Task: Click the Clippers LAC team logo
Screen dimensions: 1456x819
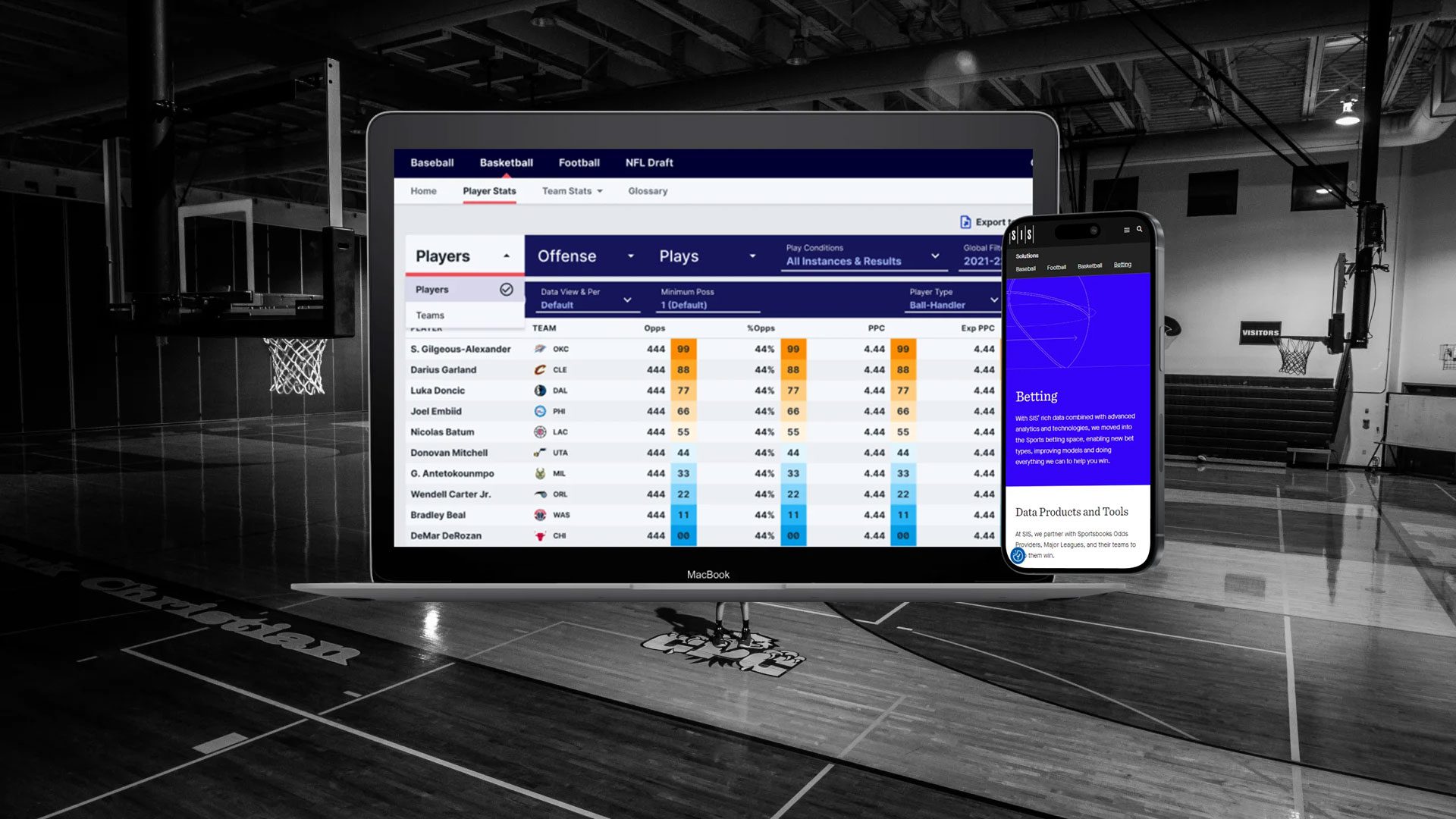Action: pos(540,432)
